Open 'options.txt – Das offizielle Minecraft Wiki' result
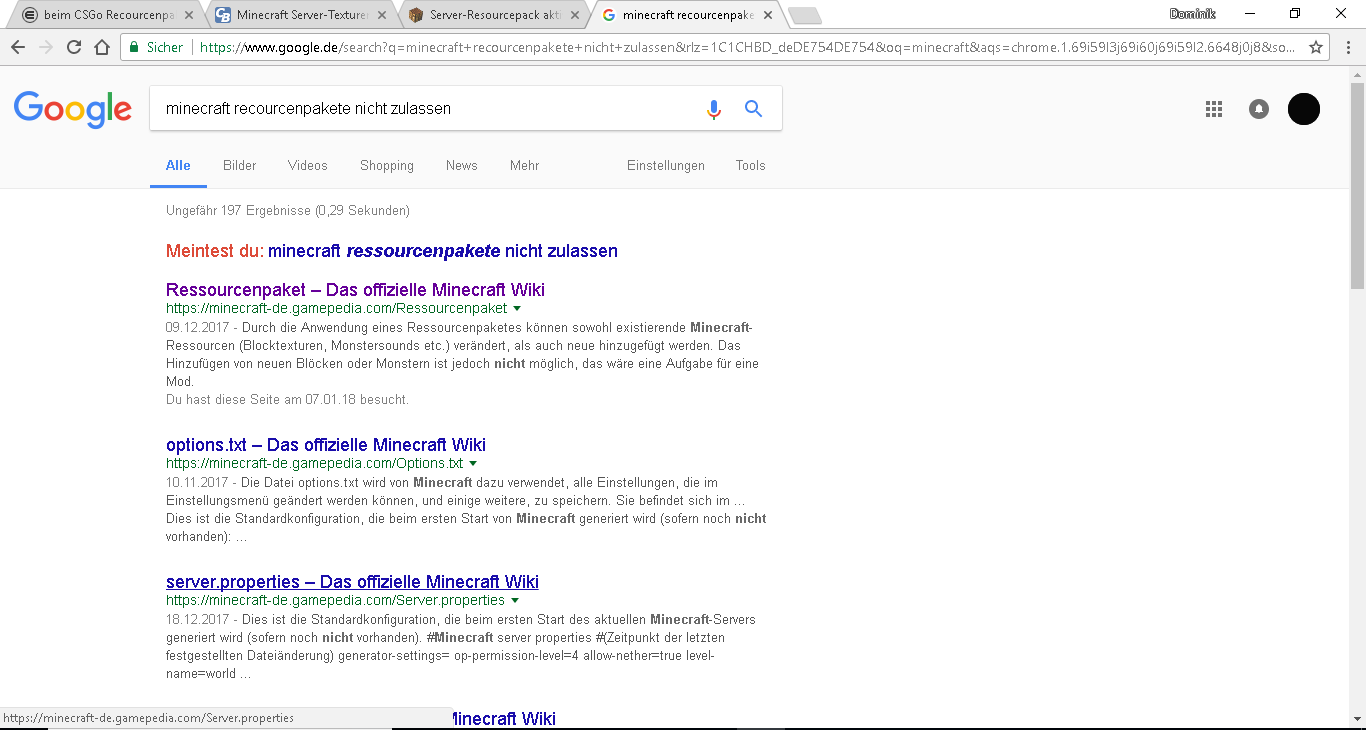The image size is (1366, 730). pos(326,445)
